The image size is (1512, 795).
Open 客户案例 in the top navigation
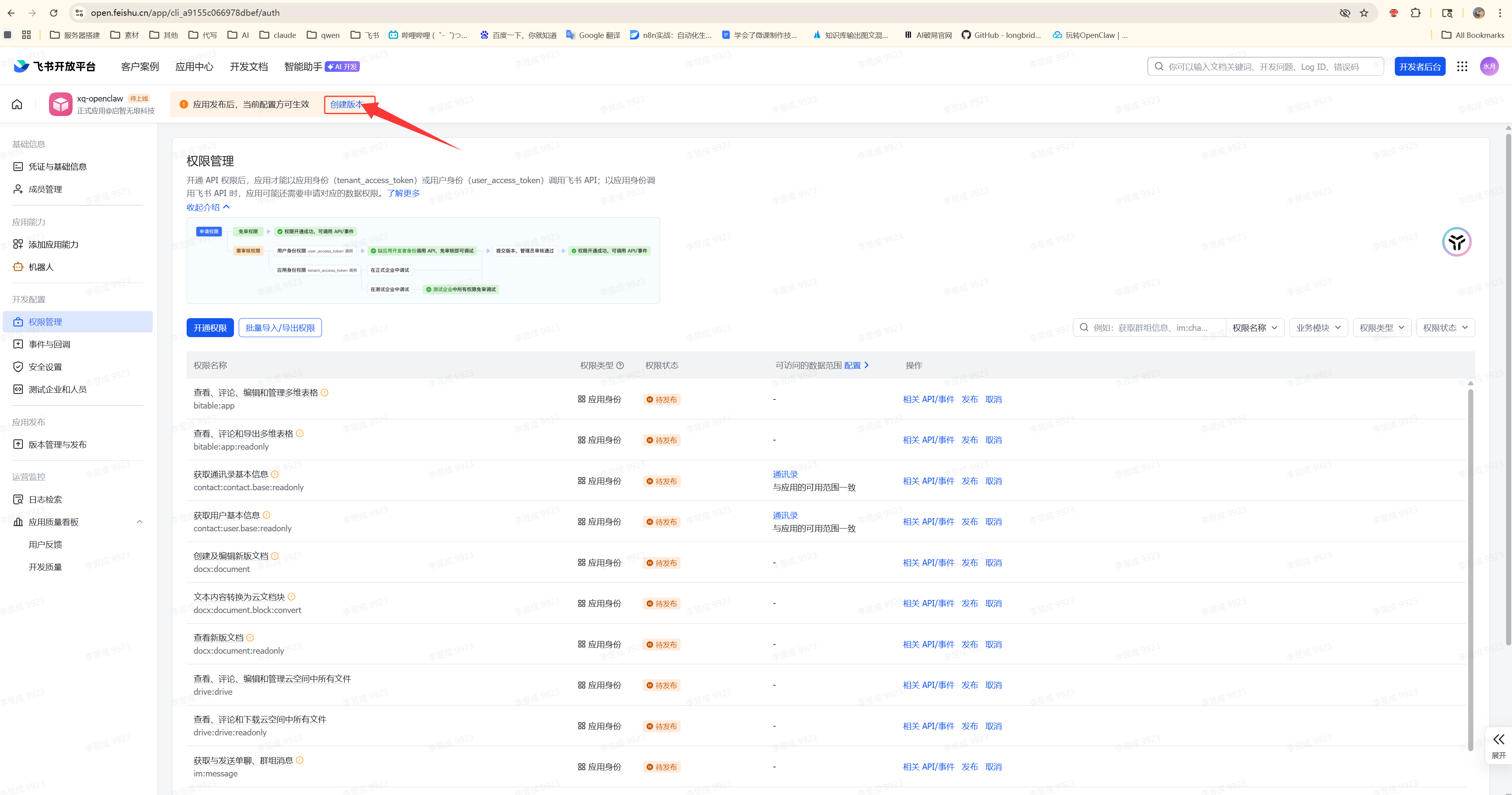coord(140,67)
